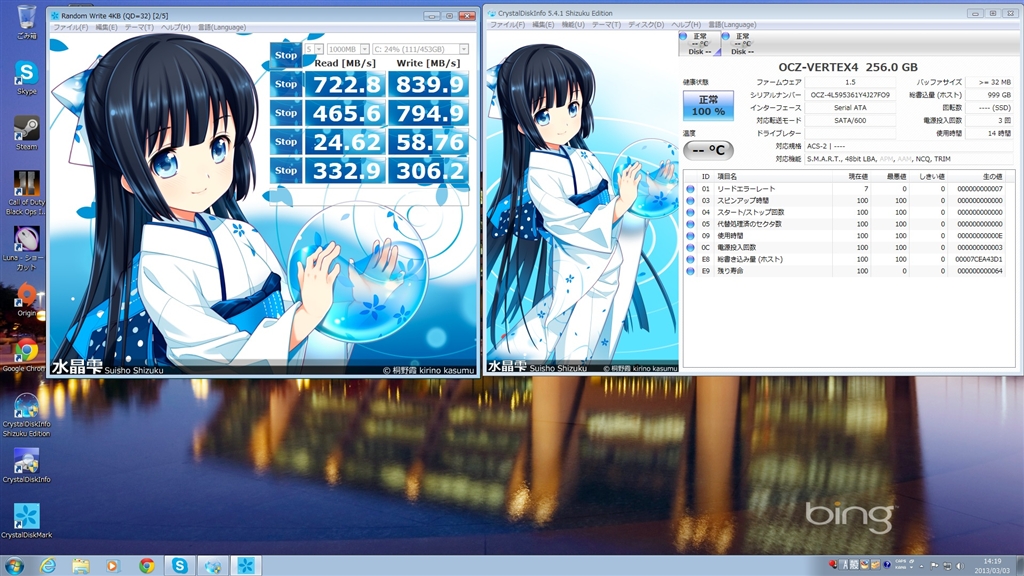Launch Internet Explorer from the taskbar

pyautogui.click(x=48, y=566)
